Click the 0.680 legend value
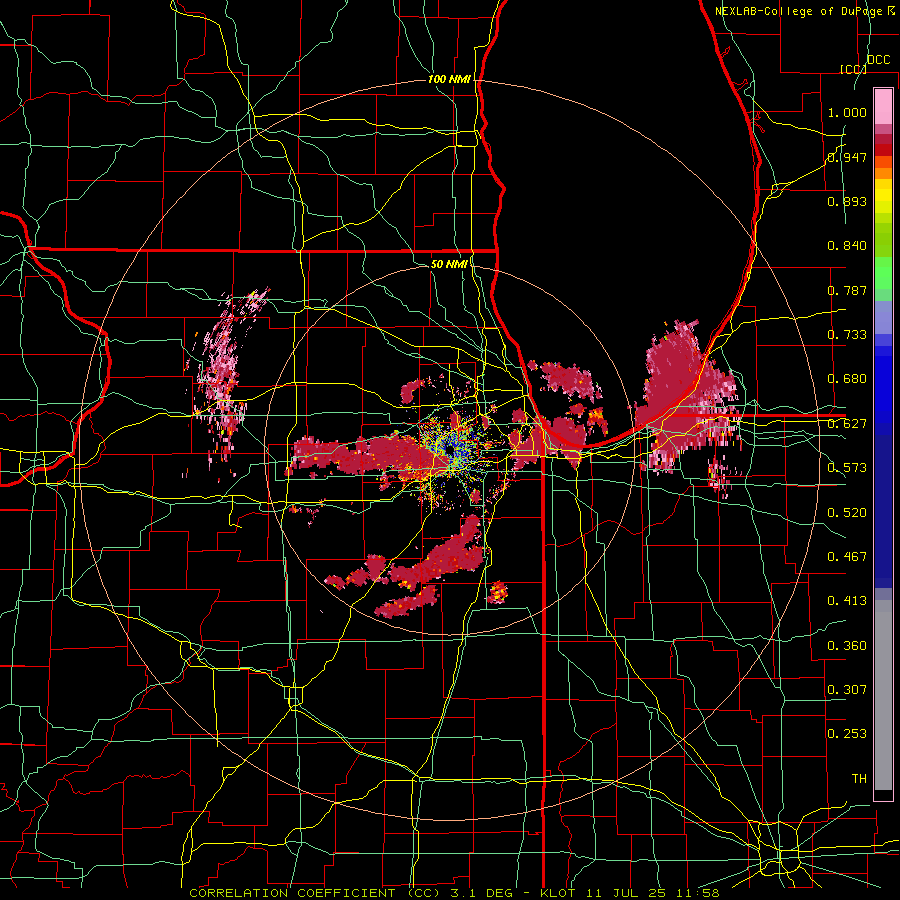Screen dimensions: 900x900 pyautogui.click(x=847, y=379)
